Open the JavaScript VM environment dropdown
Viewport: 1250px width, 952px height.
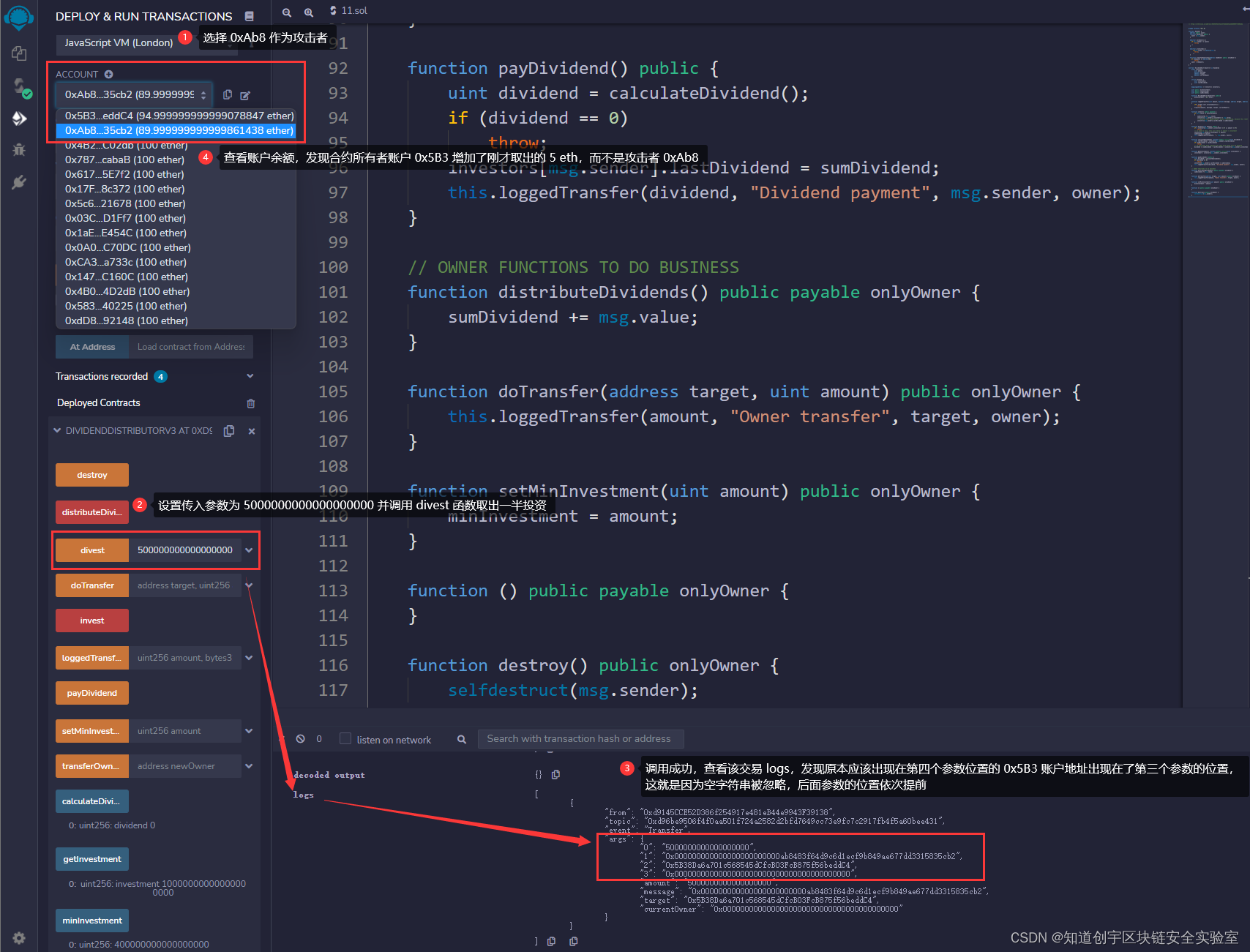(x=146, y=43)
